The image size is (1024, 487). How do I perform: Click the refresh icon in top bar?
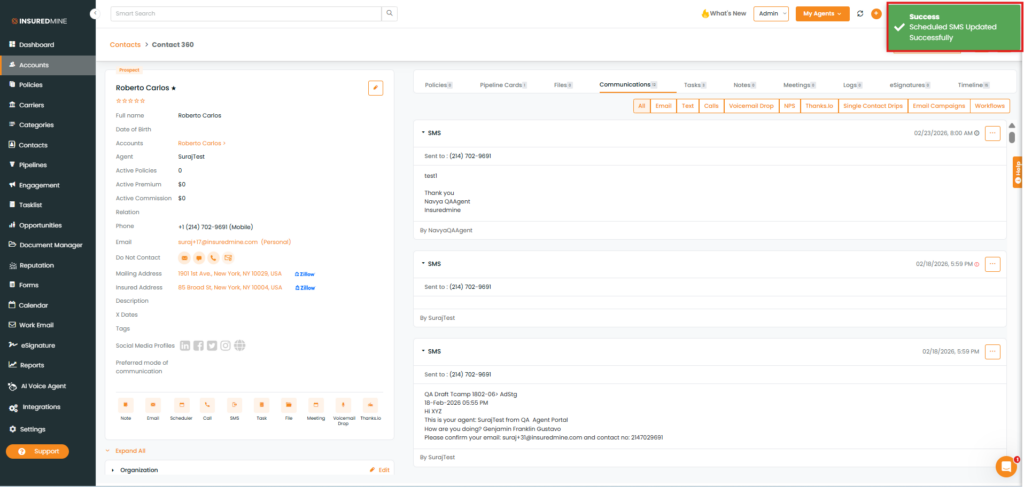[x=860, y=14]
